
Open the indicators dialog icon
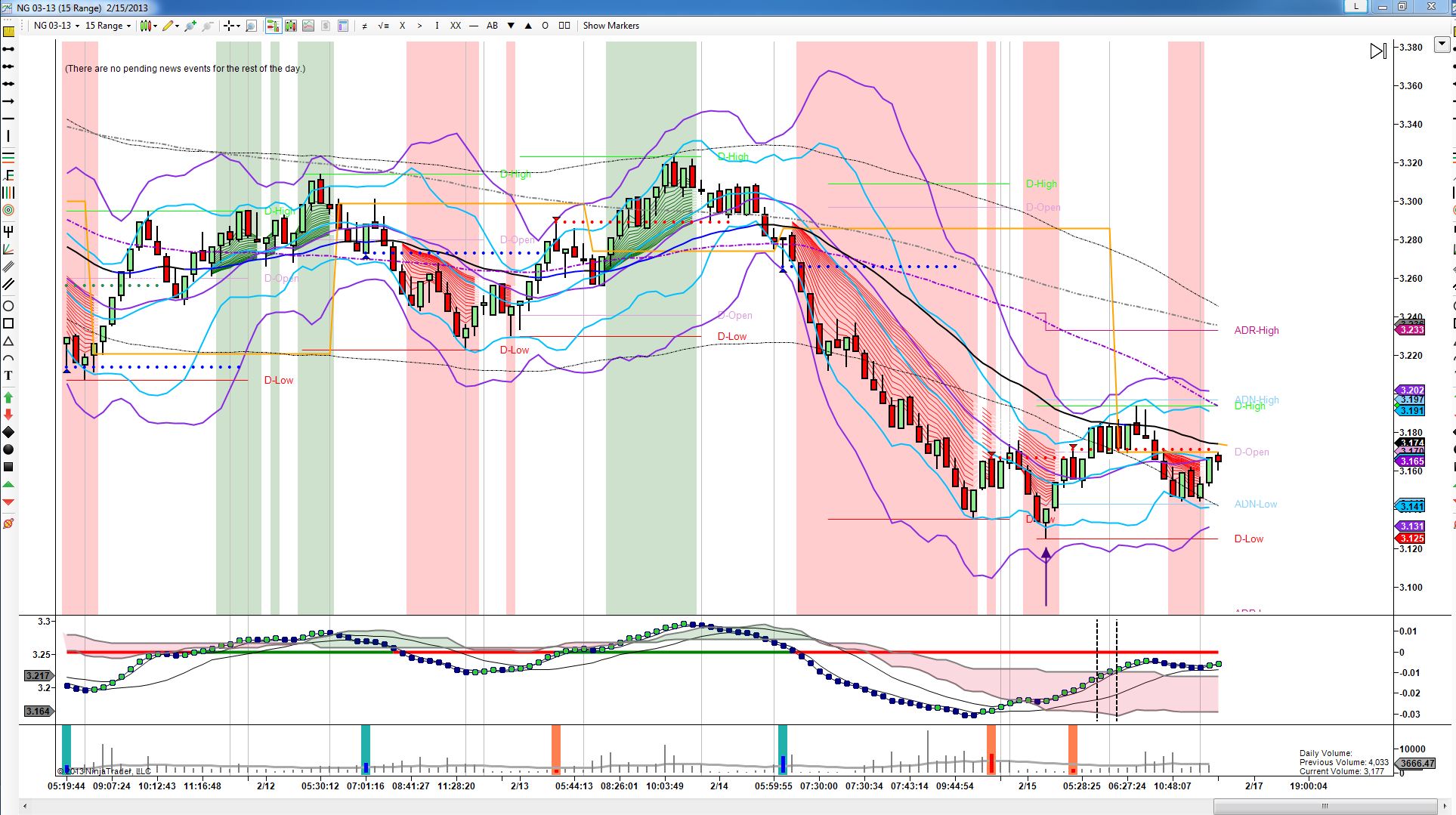click(308, 26)
